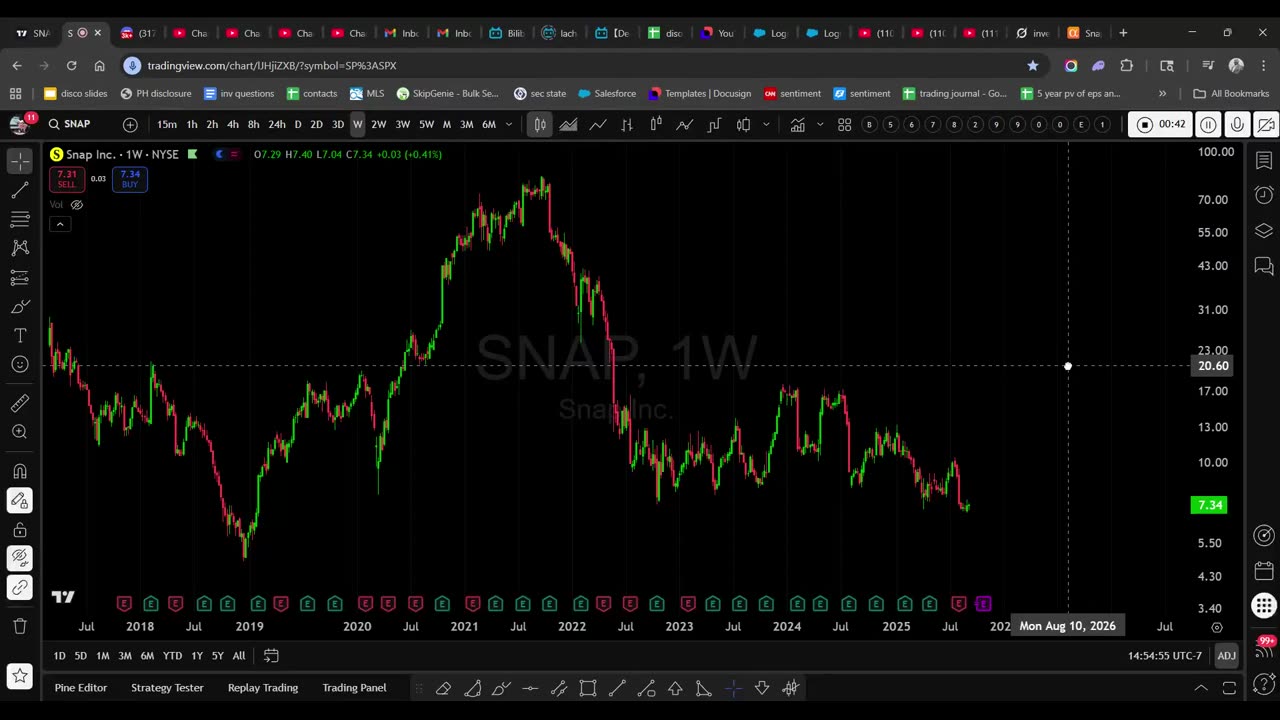Open the object tree layers icon
The height and width of the screenshot is (720, 1280).
click(1264, 231)
